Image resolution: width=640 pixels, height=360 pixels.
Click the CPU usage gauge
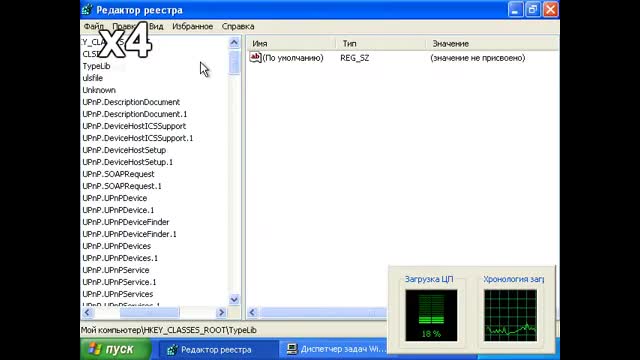click(431, 315)
